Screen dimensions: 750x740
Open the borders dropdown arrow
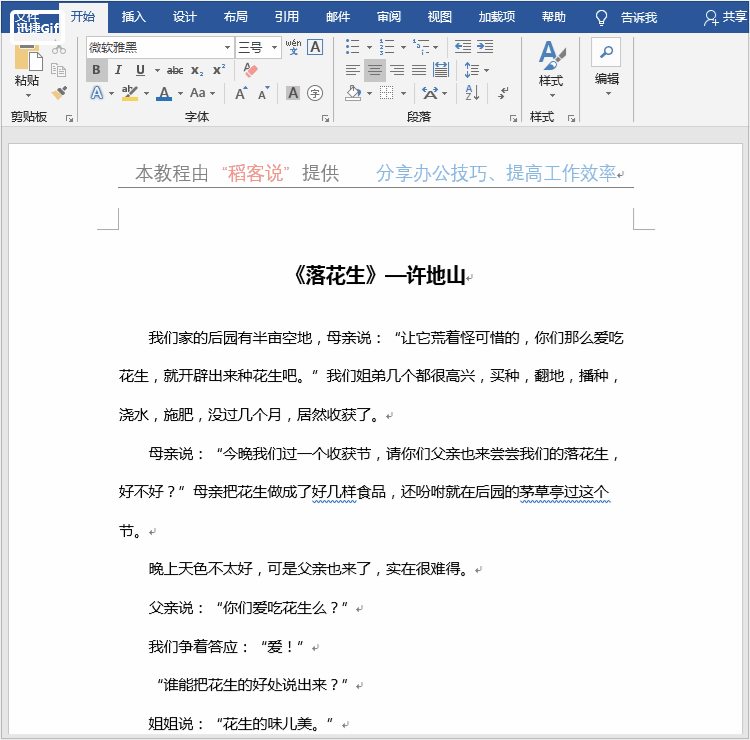click(x=403, y=93)
